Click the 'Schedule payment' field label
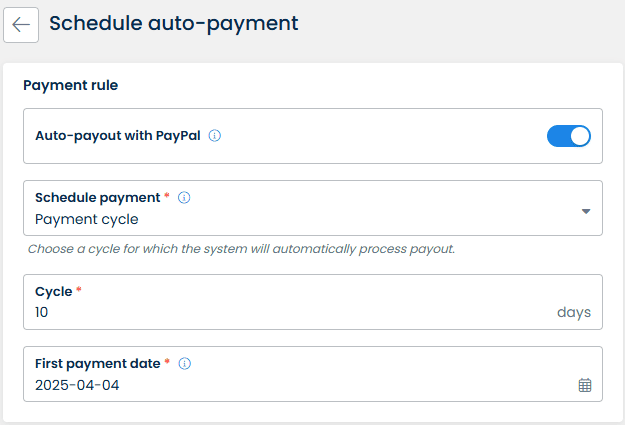 point(97,198)
